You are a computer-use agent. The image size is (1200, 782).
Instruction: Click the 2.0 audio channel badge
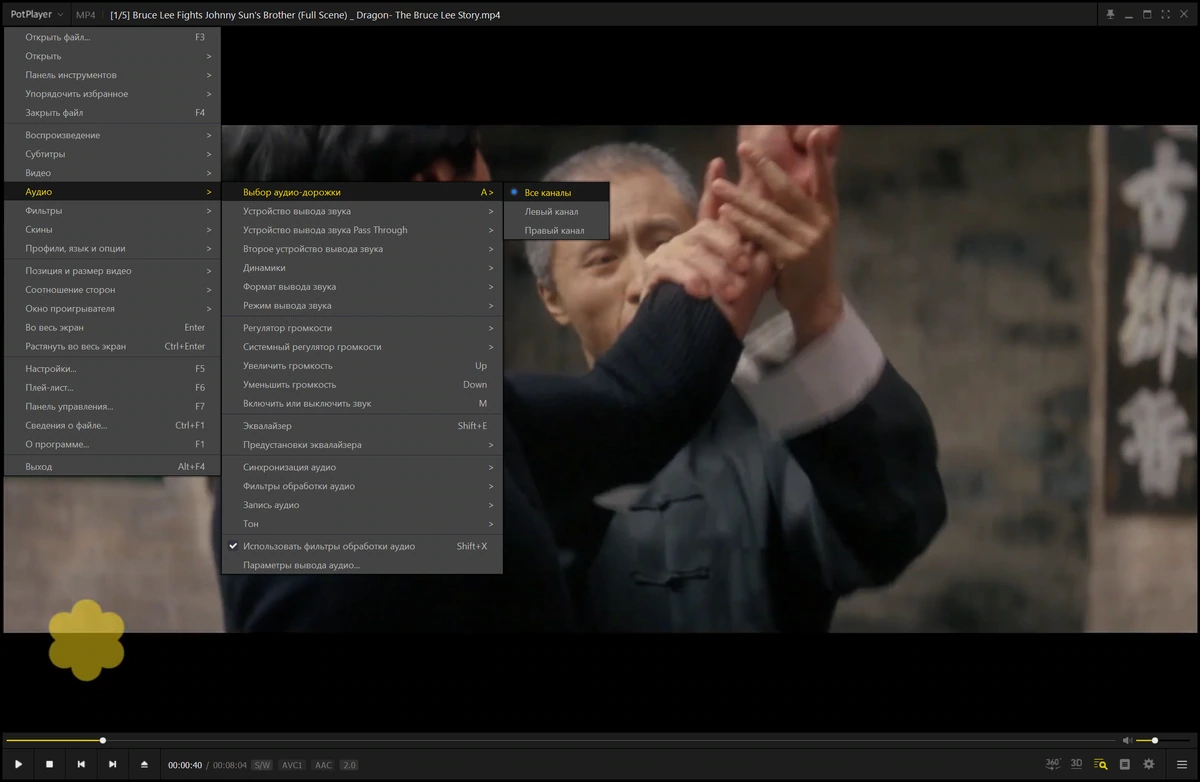tap(349, 765)
